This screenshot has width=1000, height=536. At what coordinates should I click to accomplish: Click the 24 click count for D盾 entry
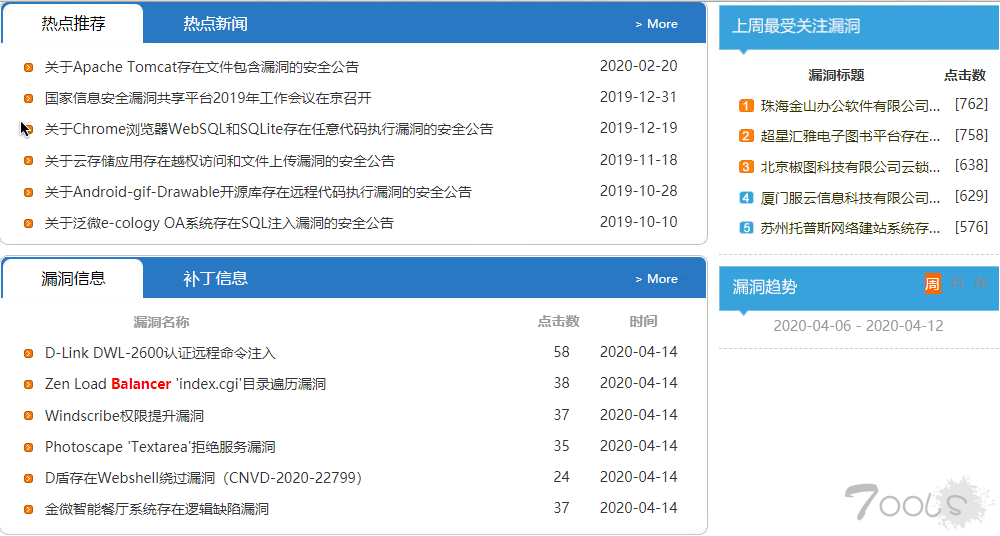tap(561, 477)
